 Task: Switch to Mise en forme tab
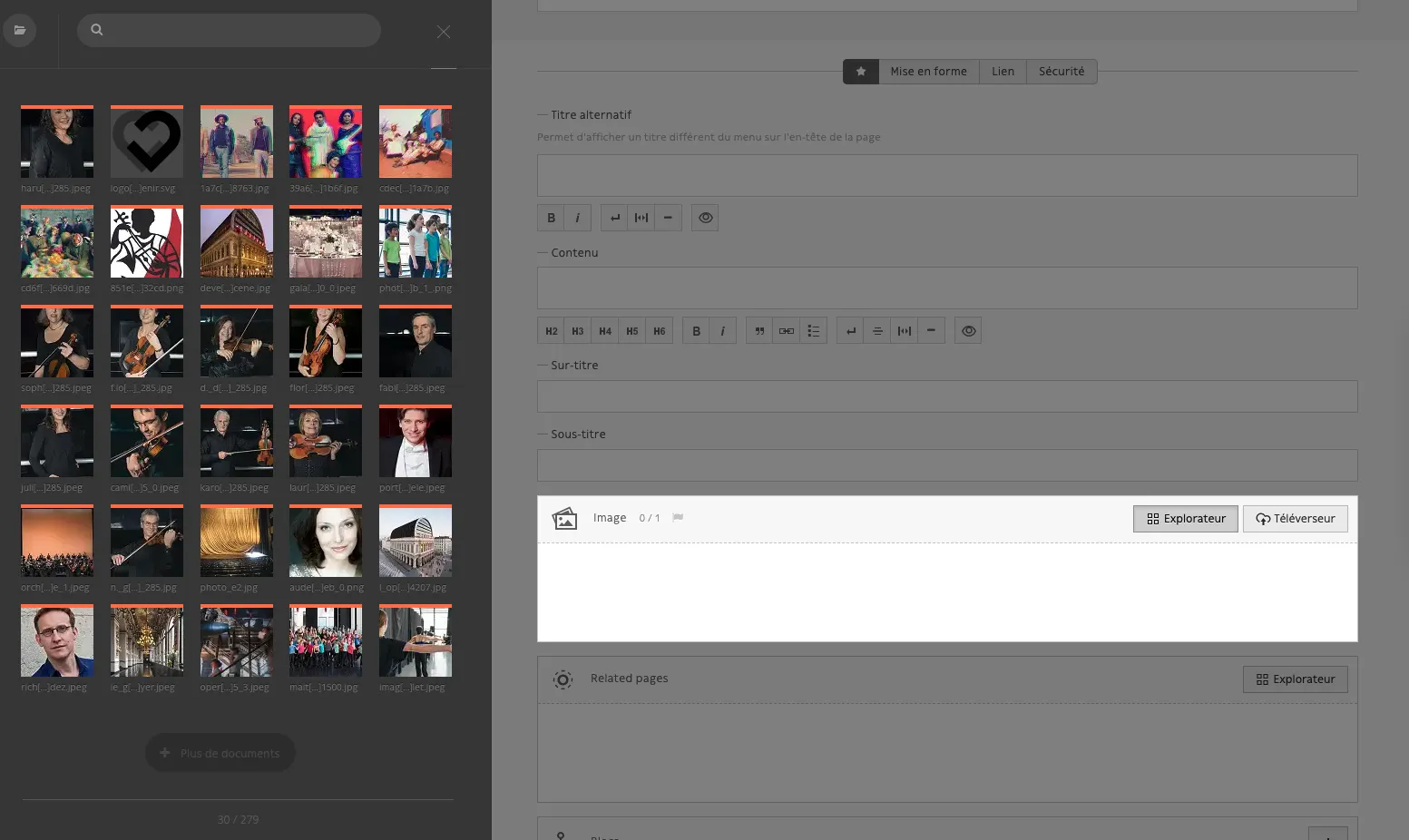click(x=929, y=72)
